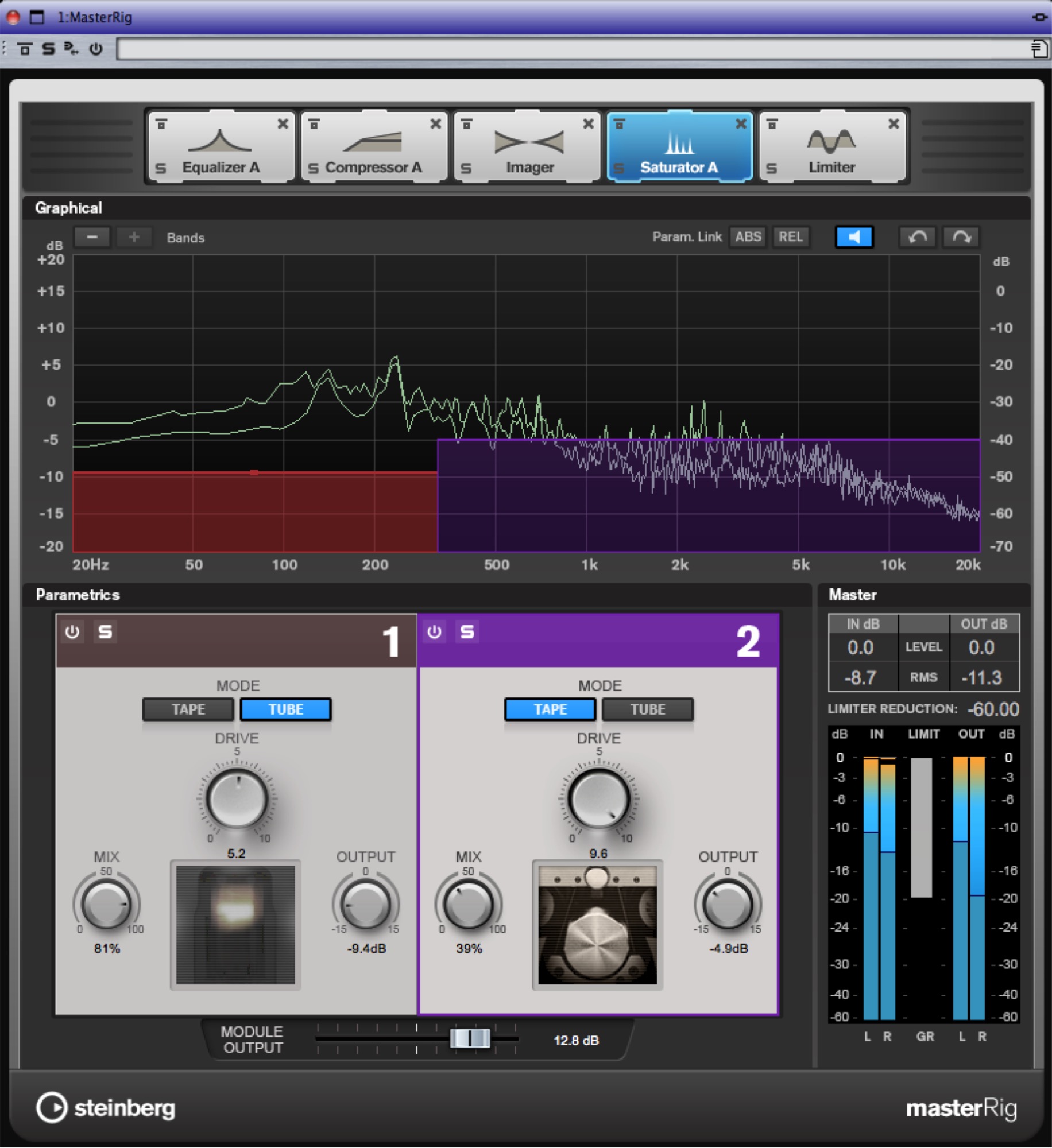Click the window zoom box icon in title bar
Image resolution: width=1052 pixels, height=1148 pixels.
click(37, 17)
